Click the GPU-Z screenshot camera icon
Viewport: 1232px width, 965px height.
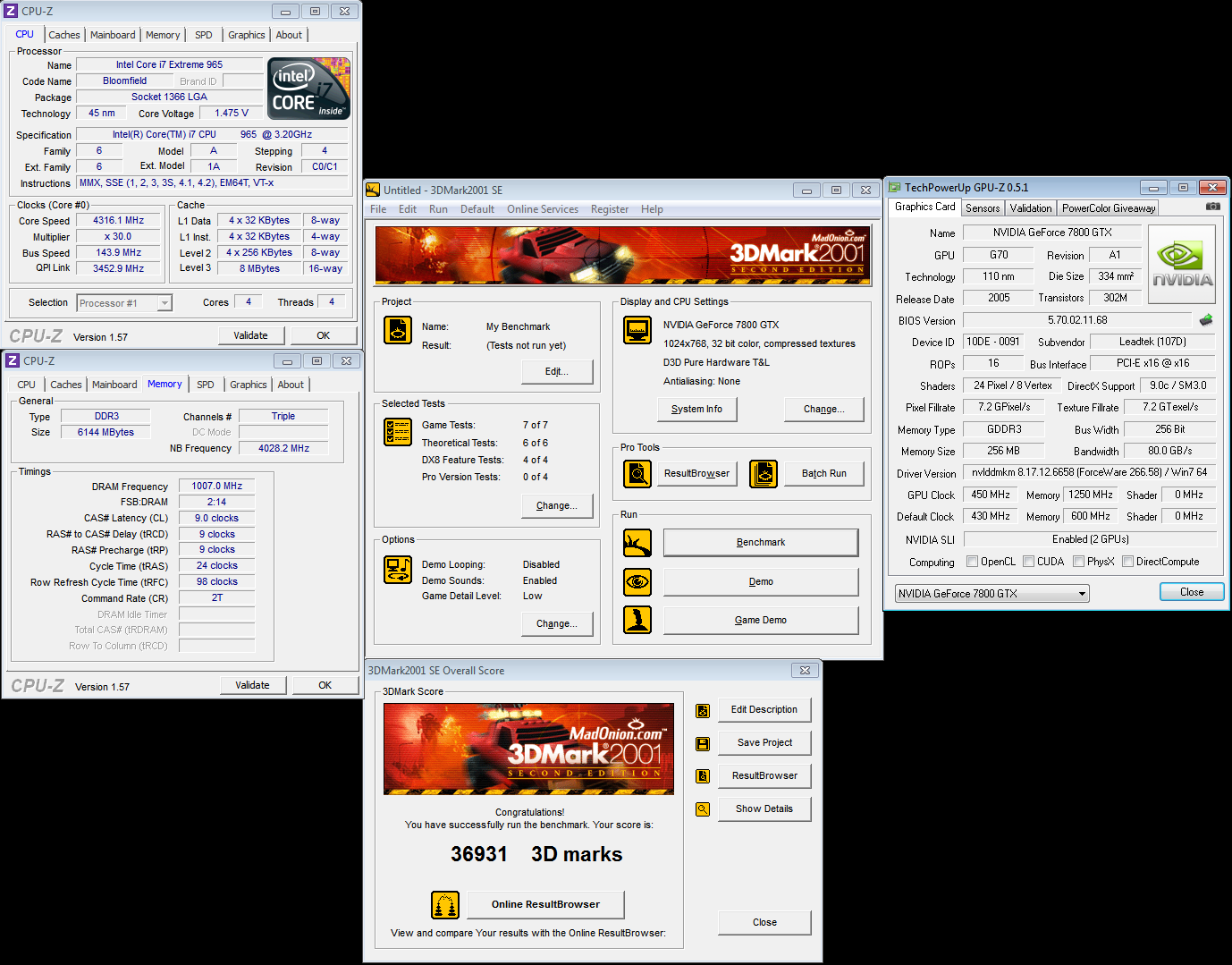click(x=1212, y=207)
